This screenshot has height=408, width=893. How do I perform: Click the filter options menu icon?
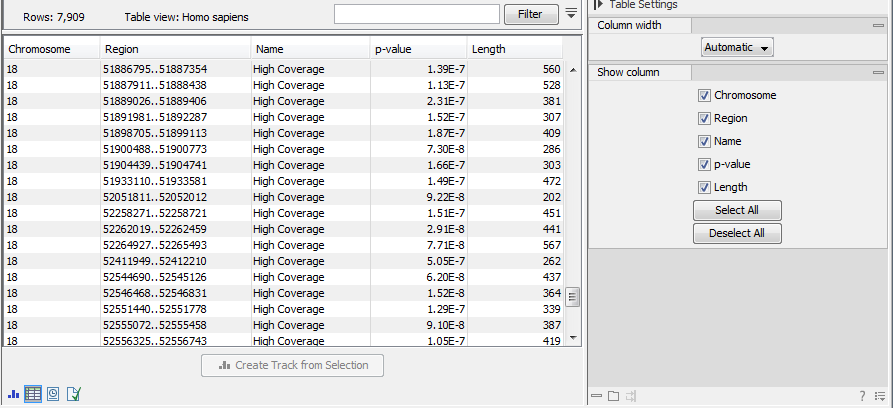click(571, 13)
